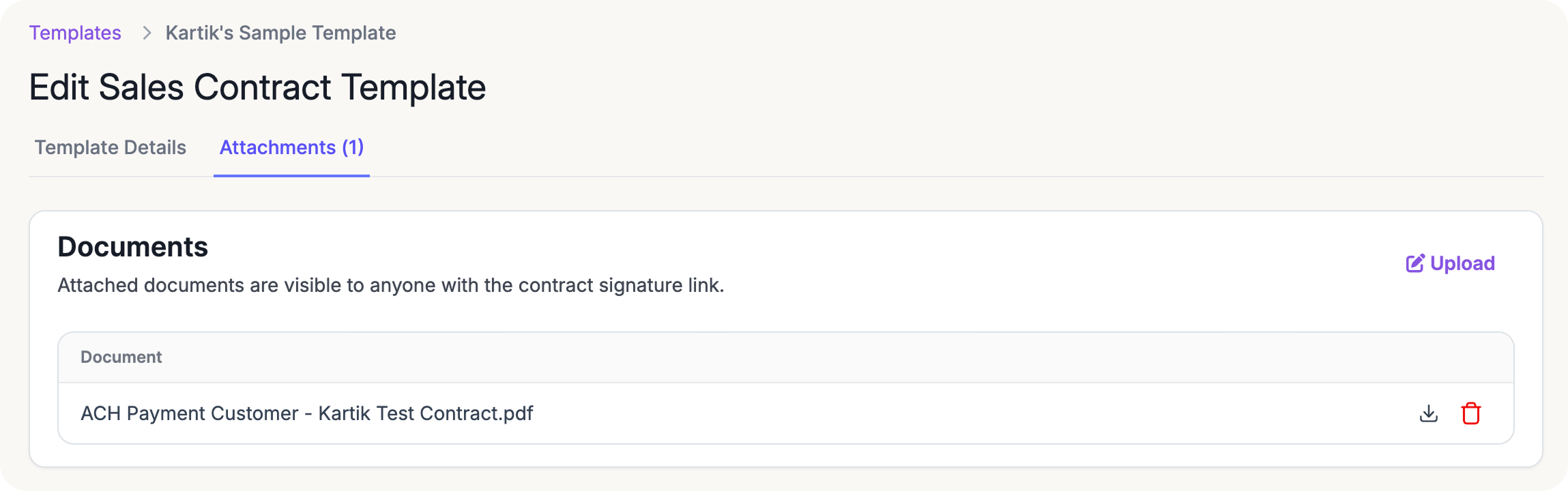Screen dimensions: 1568x491
Task: Delete the attached contract PDF
Action: [1470, 413]
